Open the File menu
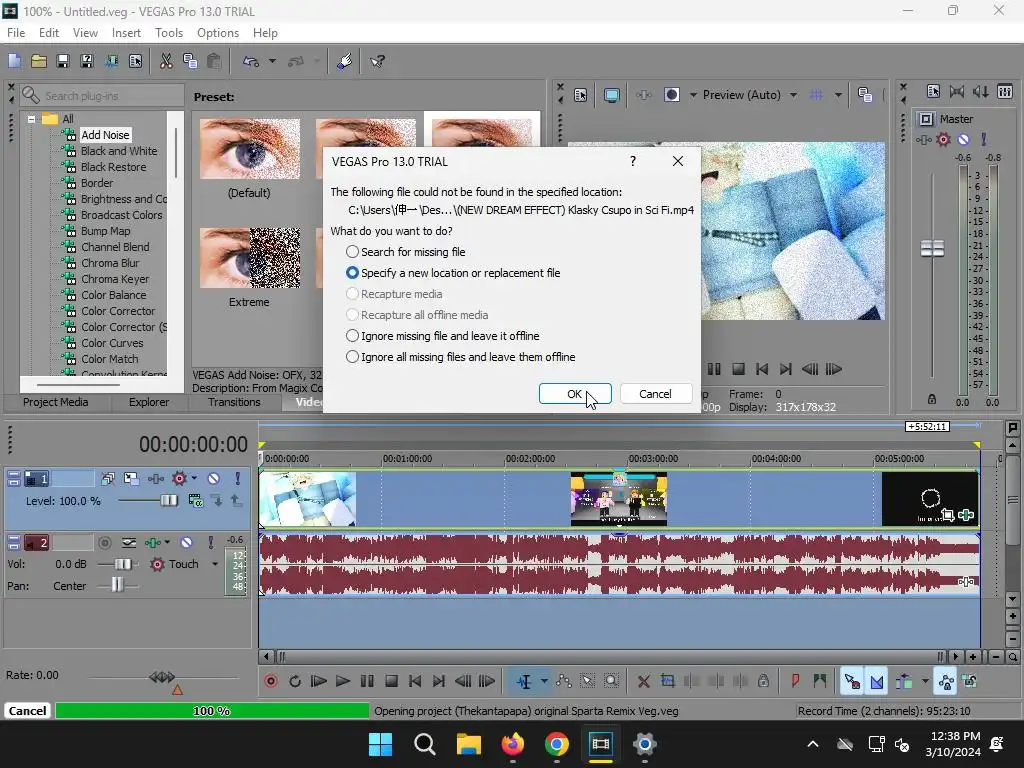This screenshot has width=1024, height=768. pyautogui.click(x=16, y=33)
